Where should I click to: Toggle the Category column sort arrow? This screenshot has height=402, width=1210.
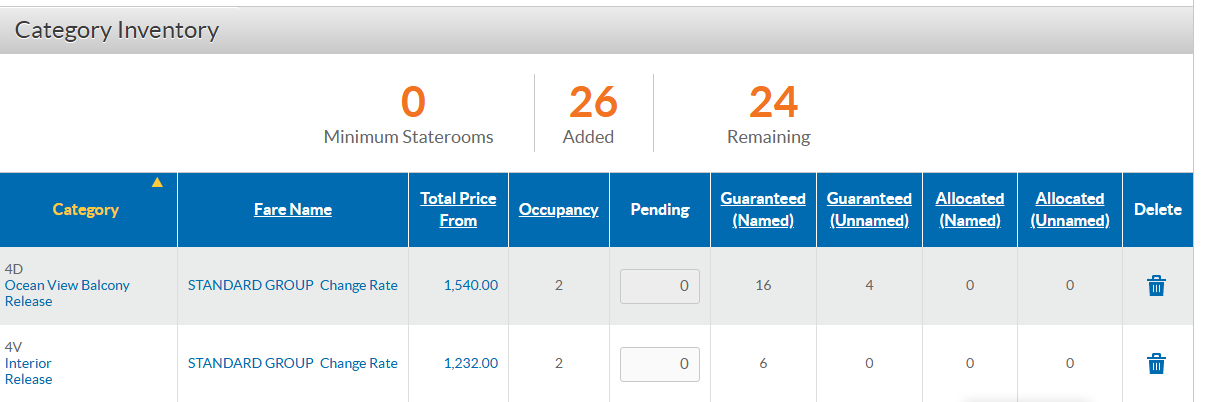coord(157,182)
